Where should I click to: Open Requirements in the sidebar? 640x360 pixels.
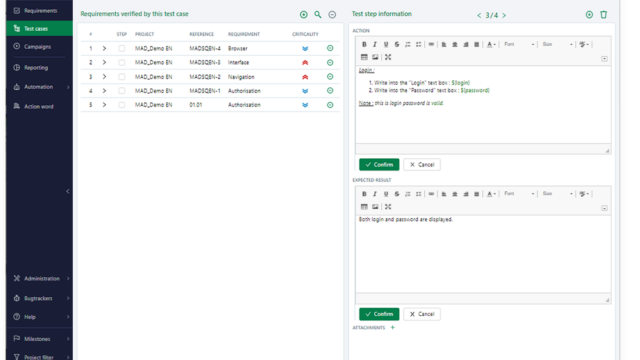pyautogui.click(x=40, y=11)
